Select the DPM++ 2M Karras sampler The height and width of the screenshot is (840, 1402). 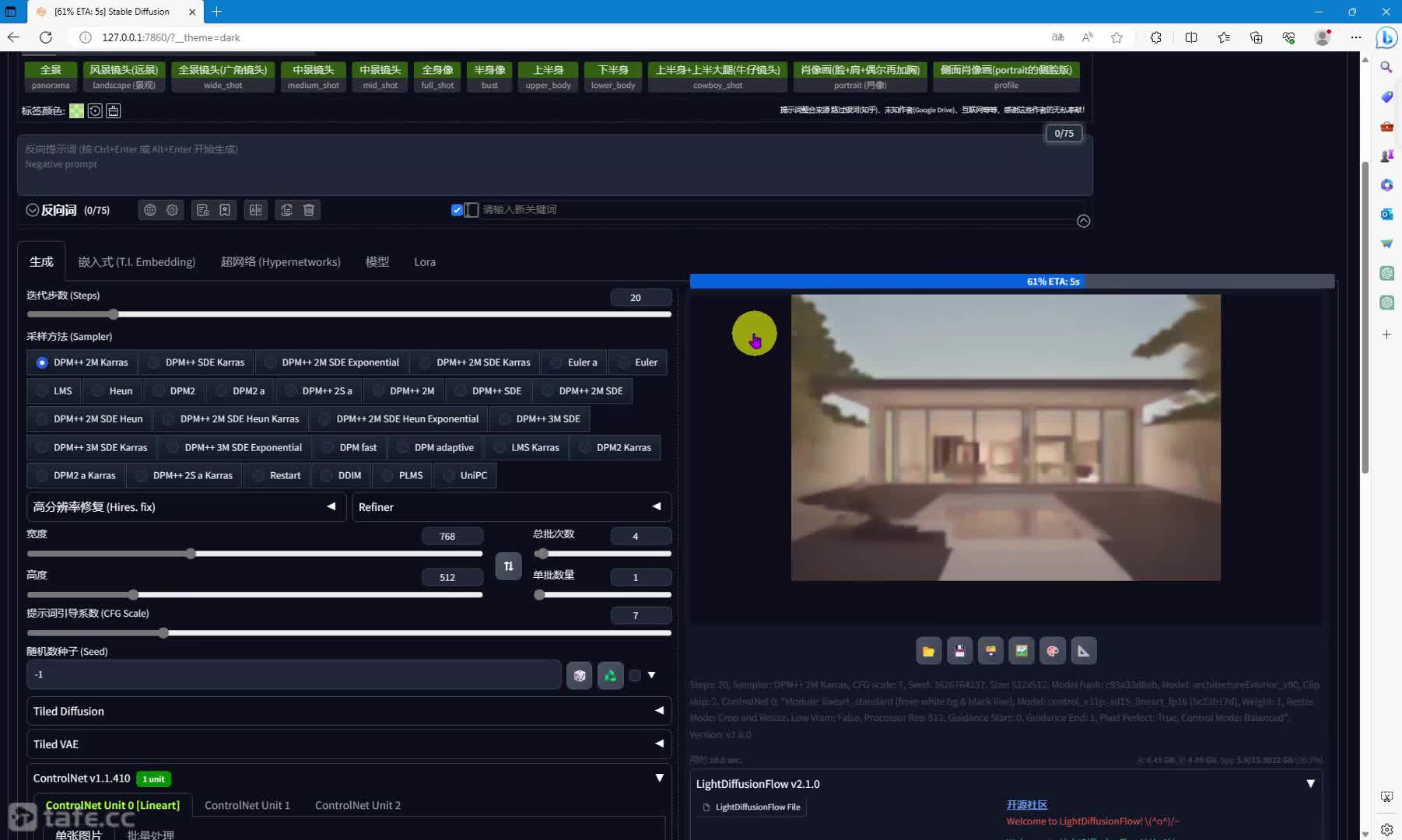[x=82, y=362]
